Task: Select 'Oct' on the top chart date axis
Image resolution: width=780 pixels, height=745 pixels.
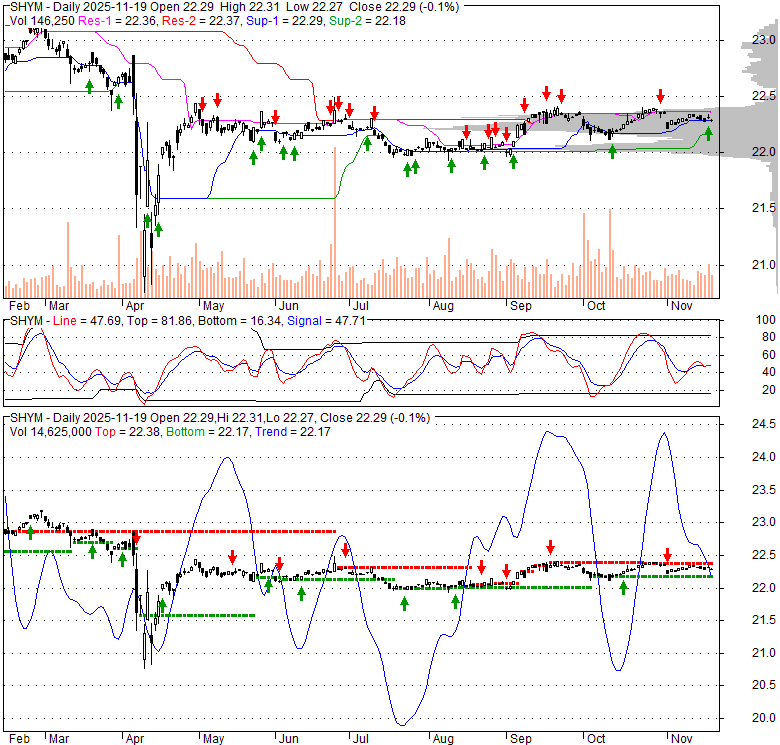Action: 596,305
